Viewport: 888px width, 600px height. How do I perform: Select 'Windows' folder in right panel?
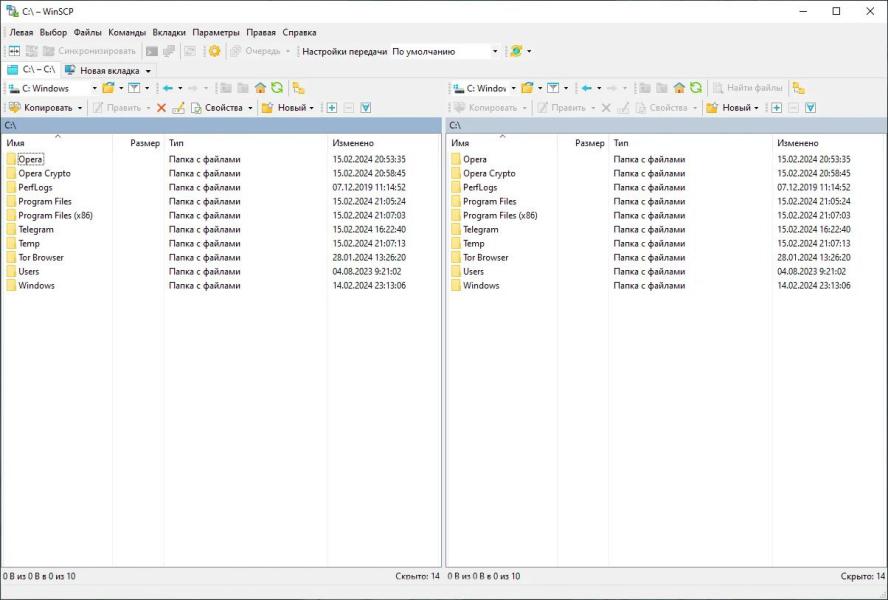[481, 286]
